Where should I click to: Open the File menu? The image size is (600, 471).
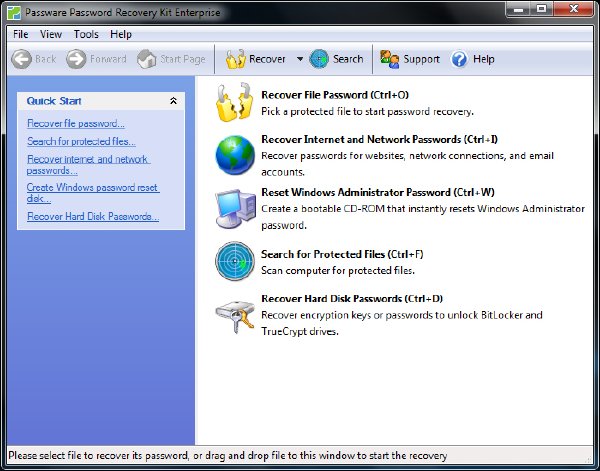[x=21, y=34]
